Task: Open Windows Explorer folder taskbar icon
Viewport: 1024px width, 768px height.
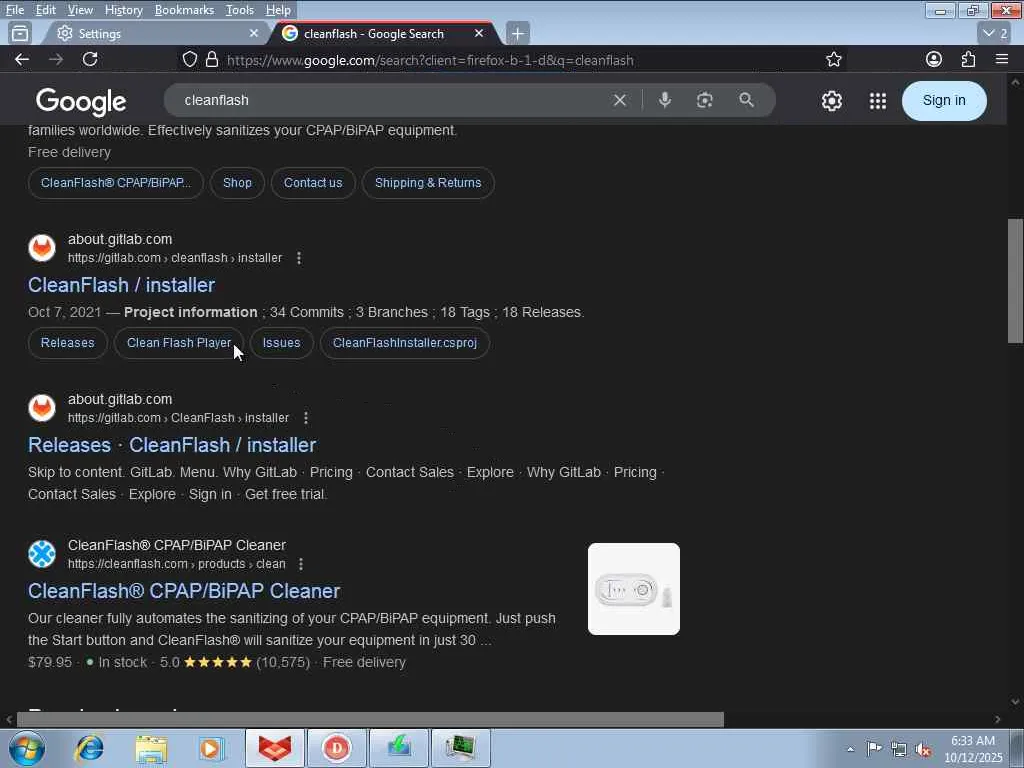Action: (152, 748)
